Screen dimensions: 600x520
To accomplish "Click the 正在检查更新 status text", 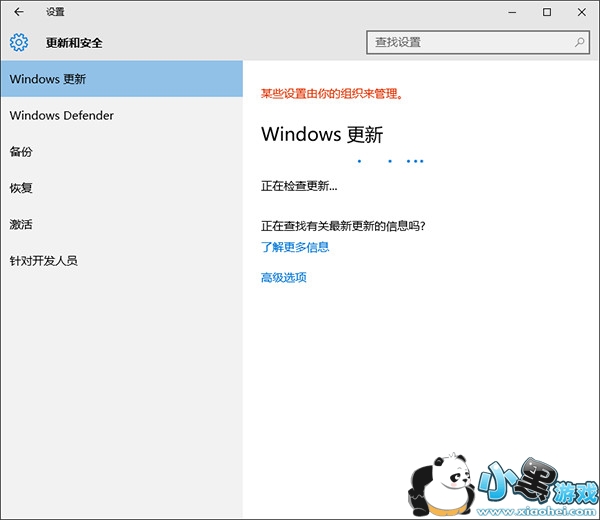I will pos(299,186).
